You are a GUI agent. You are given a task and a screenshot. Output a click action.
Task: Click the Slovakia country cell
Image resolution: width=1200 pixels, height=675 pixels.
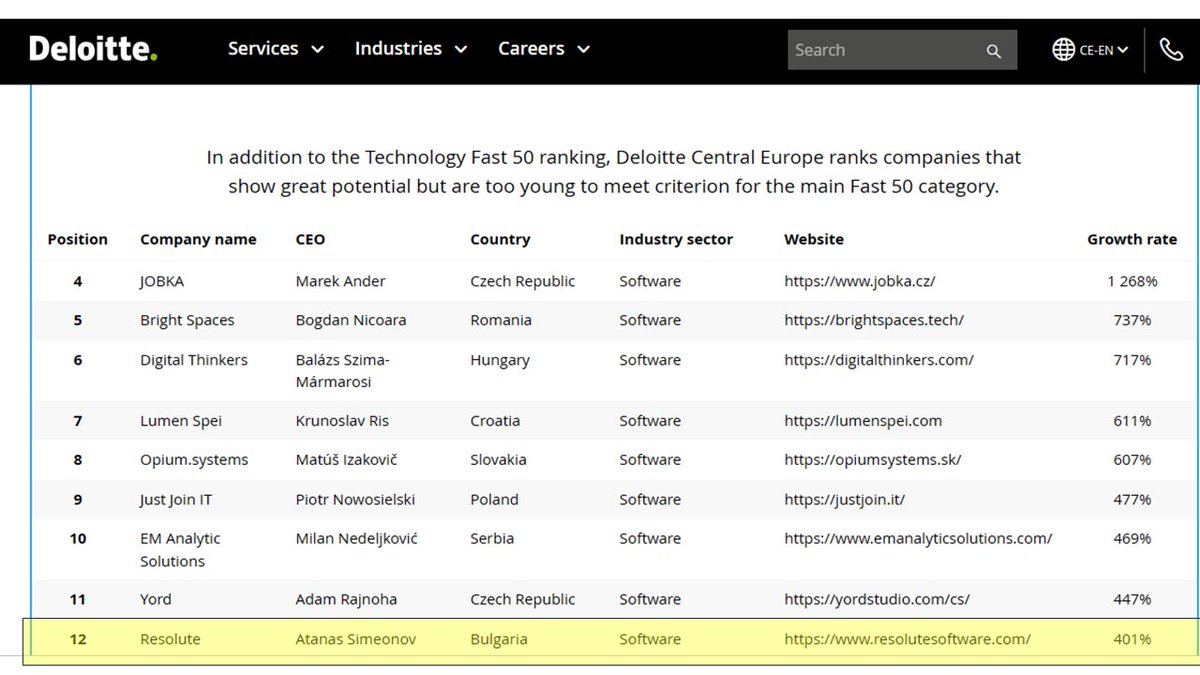(x=500, y=460)
